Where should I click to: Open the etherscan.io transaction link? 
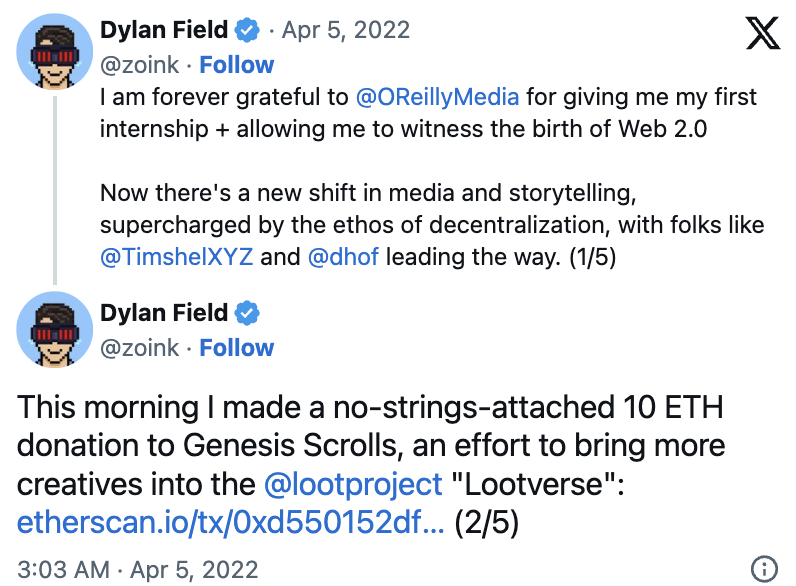click(231, 522)
